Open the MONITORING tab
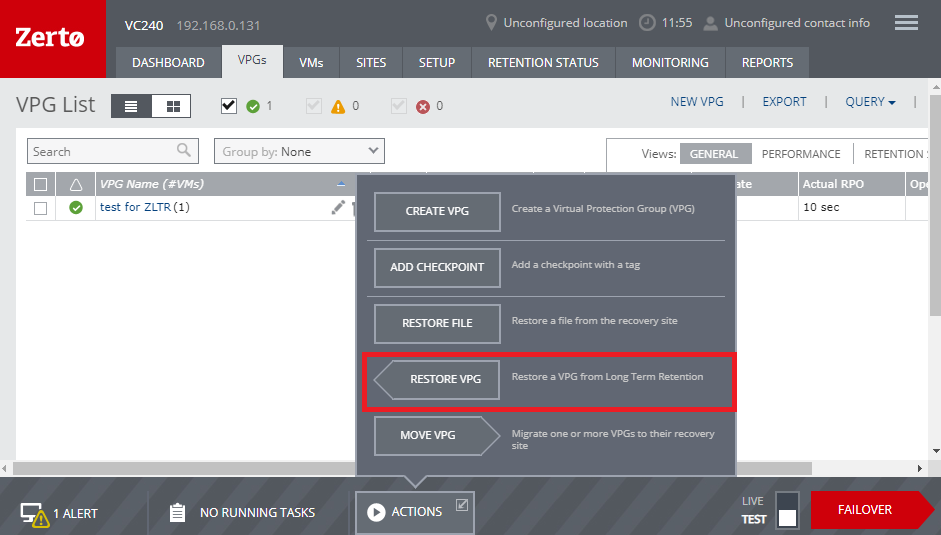Screen dimensions: 941x535 pyautogui.click(x=670, y=62)
